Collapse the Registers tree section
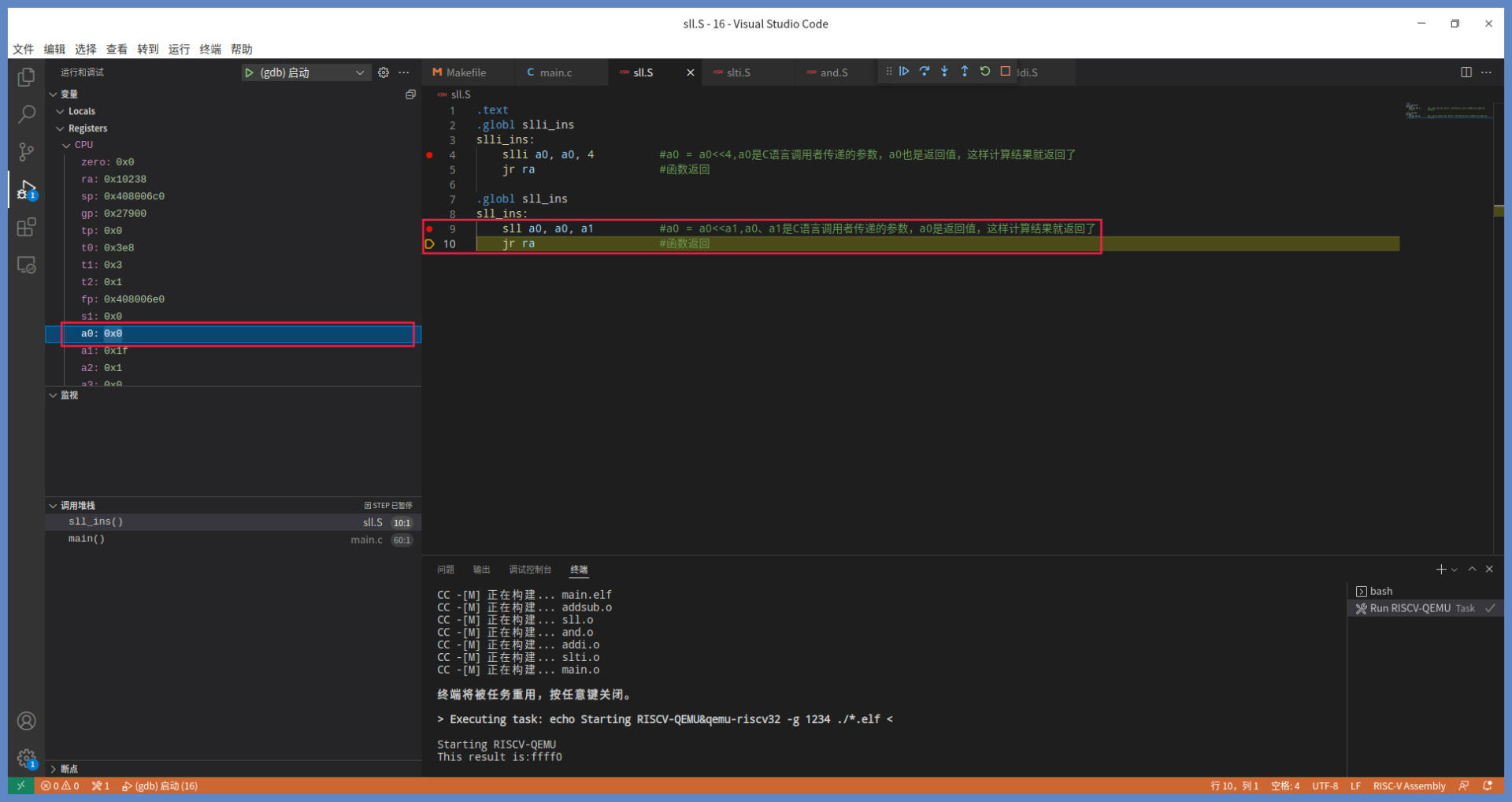 coord(61,128)
